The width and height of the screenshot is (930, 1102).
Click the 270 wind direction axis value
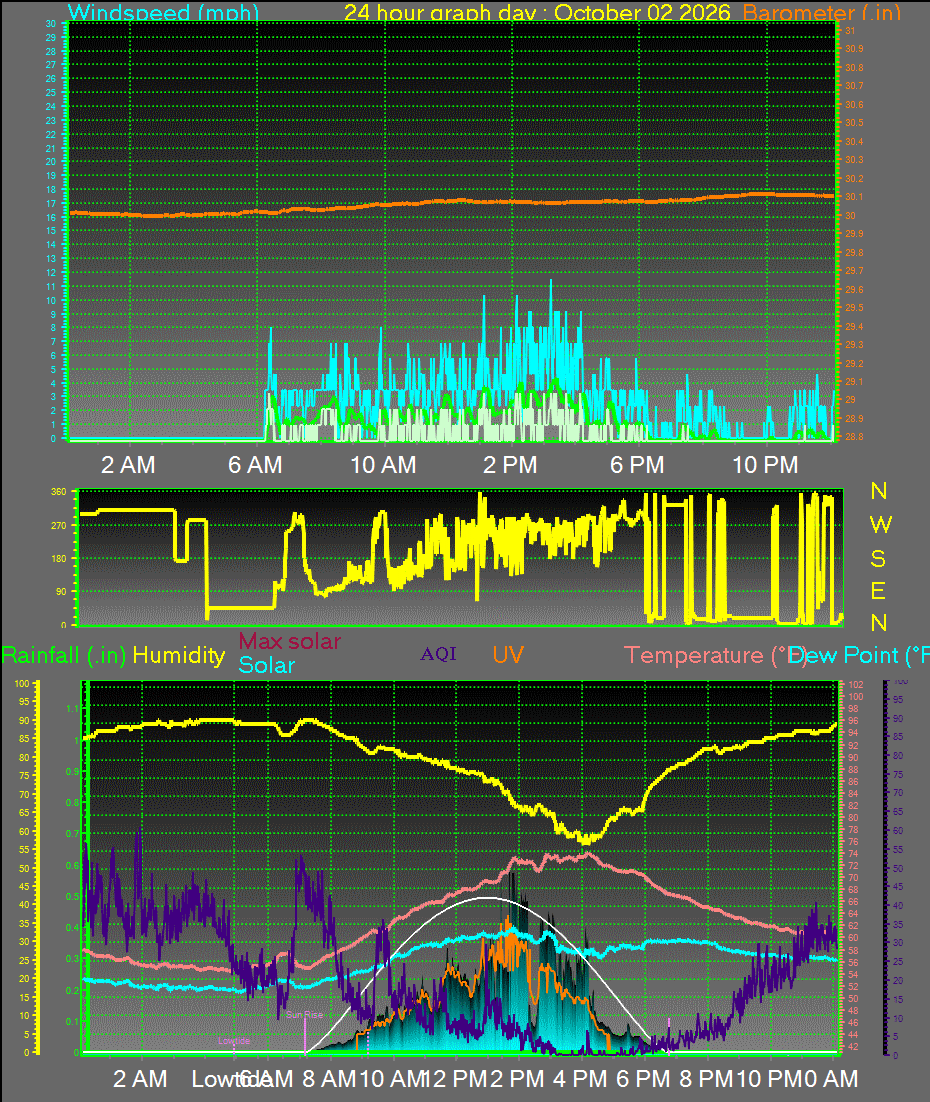59,526
